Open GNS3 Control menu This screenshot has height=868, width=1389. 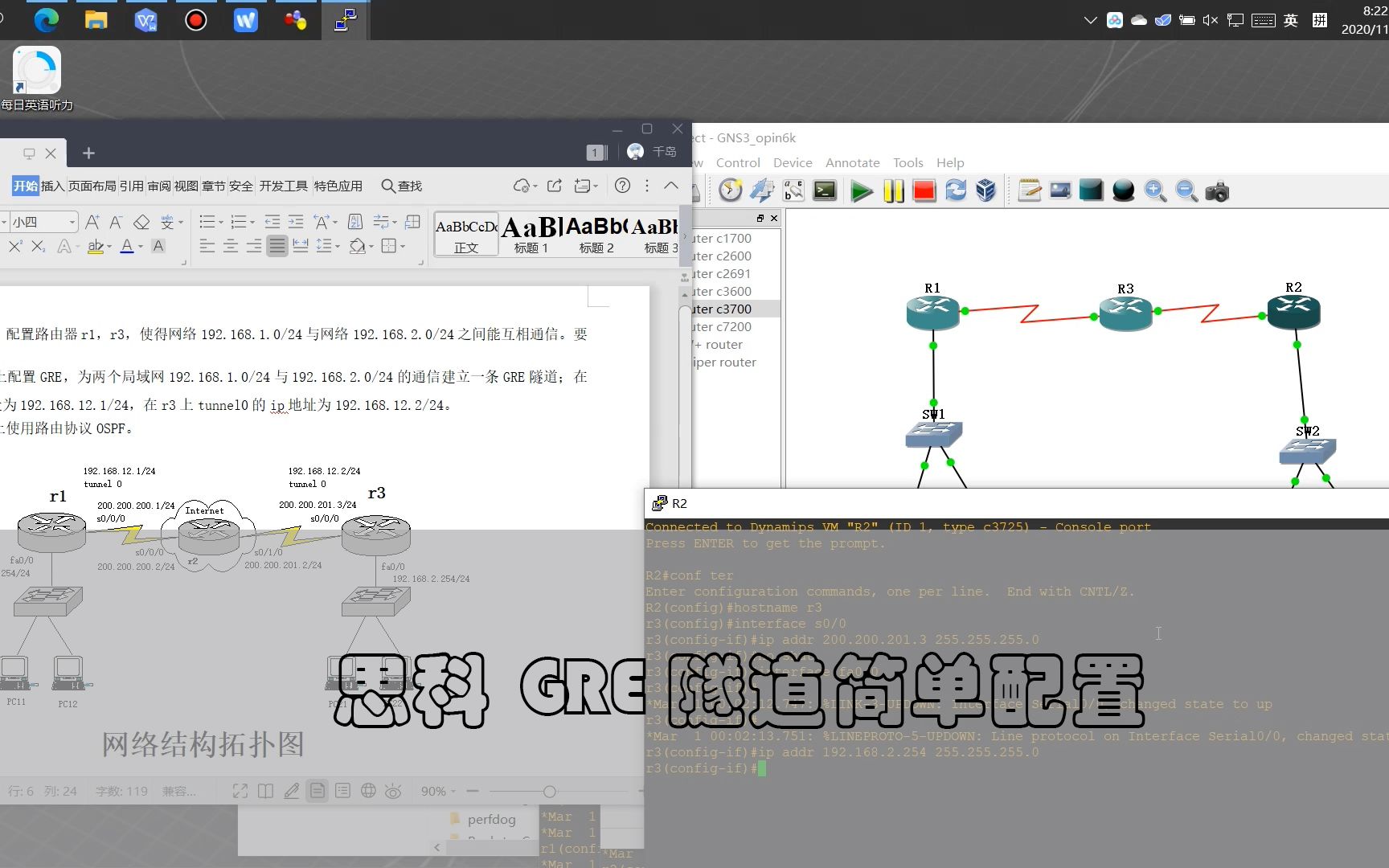(x=738, y=162)
